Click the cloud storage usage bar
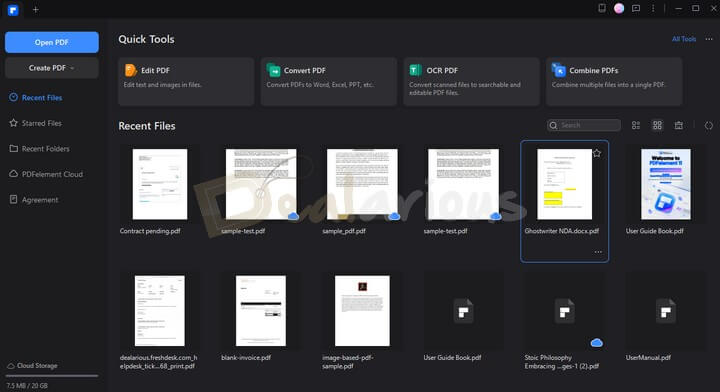Viewport: 720px width, 392px height. tap(52, 375)
